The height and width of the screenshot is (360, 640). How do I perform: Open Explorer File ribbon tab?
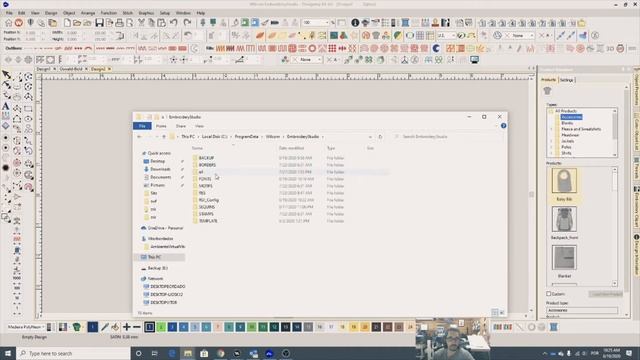[x=142, y=126]
